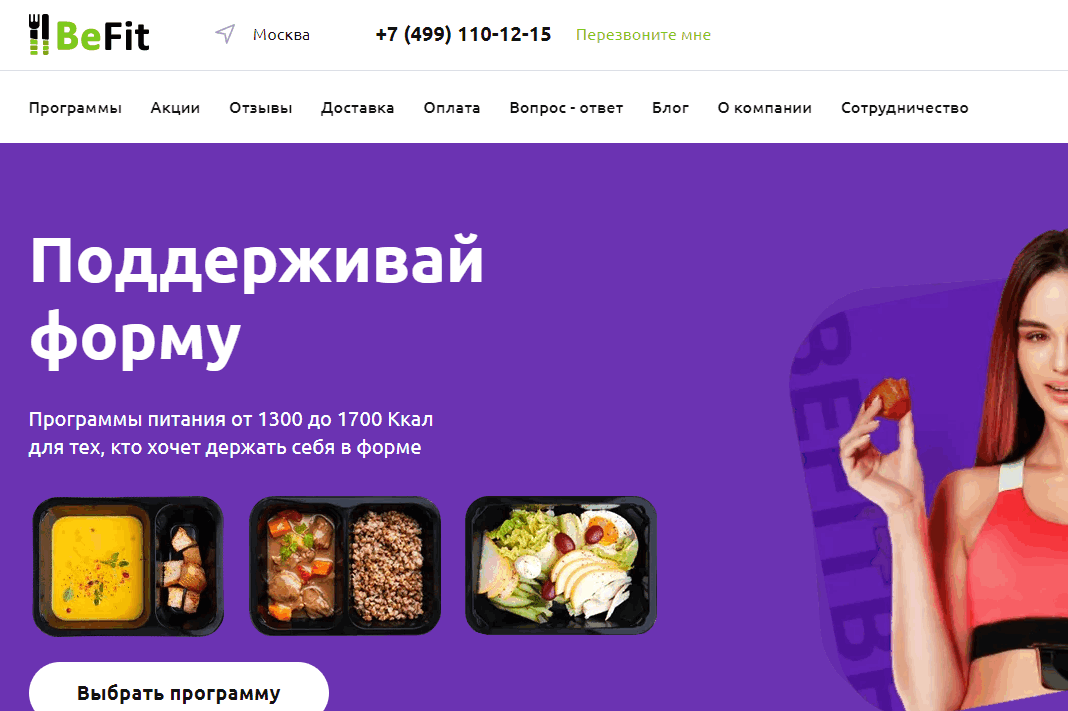Select Оплата in navigation
This screenshot has width=1068, height=711.
tap(452, 108)
